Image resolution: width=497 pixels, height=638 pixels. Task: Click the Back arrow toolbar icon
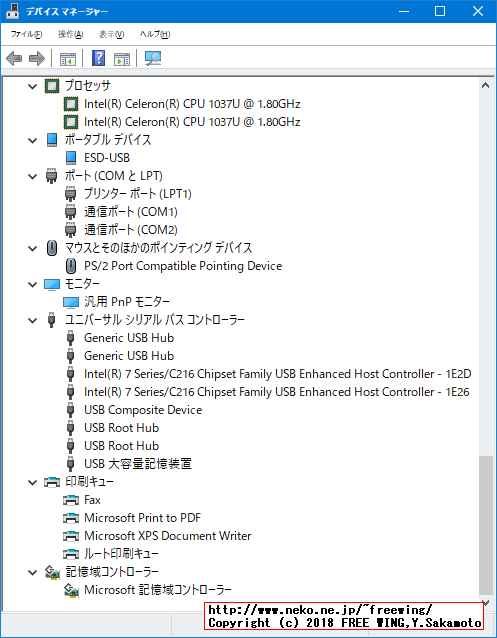click(14, 58)
